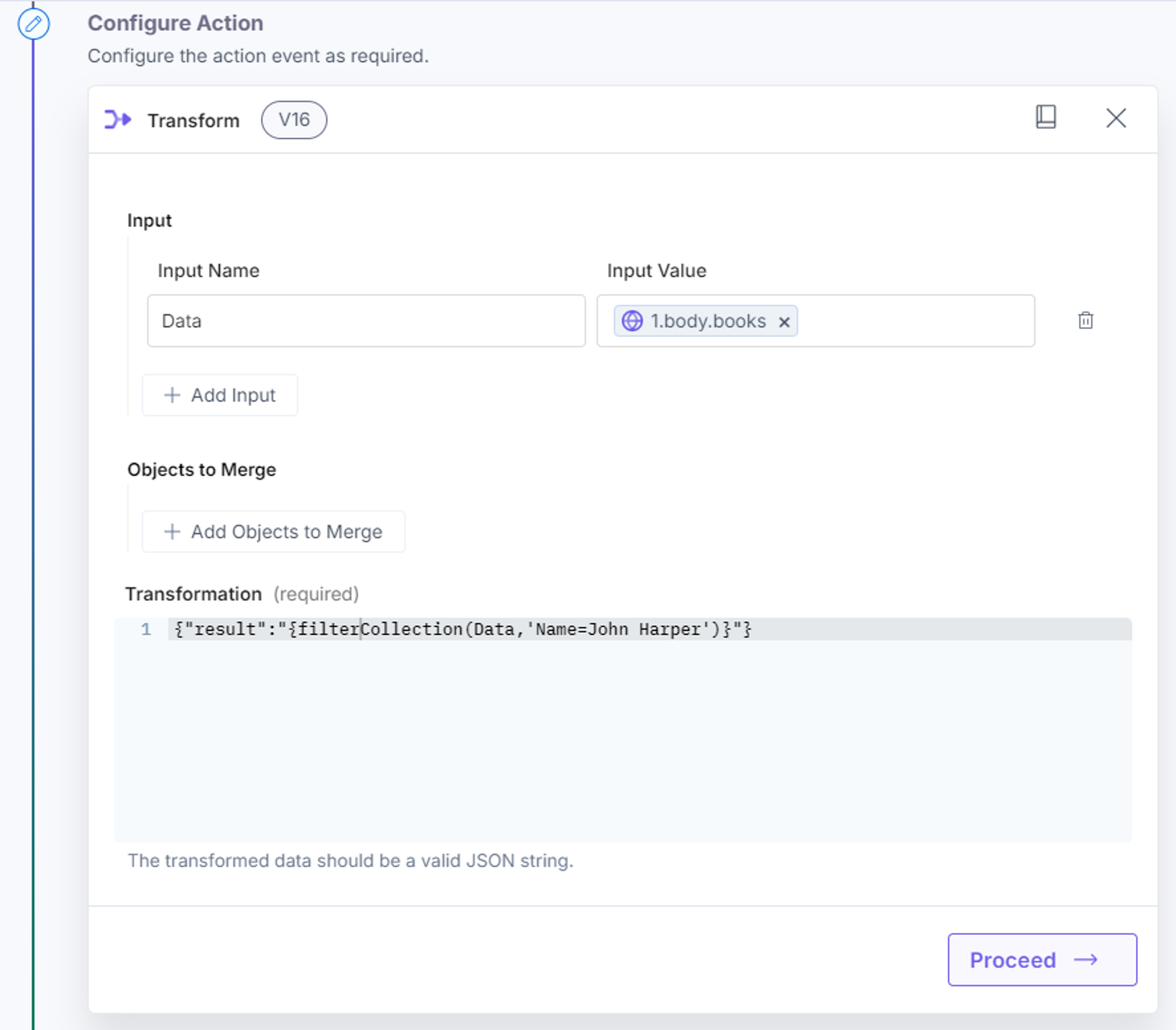Screen dimensions: 1176x1030
Task: Click Add Objects to Merge button
Action: (x=273, y=532)
